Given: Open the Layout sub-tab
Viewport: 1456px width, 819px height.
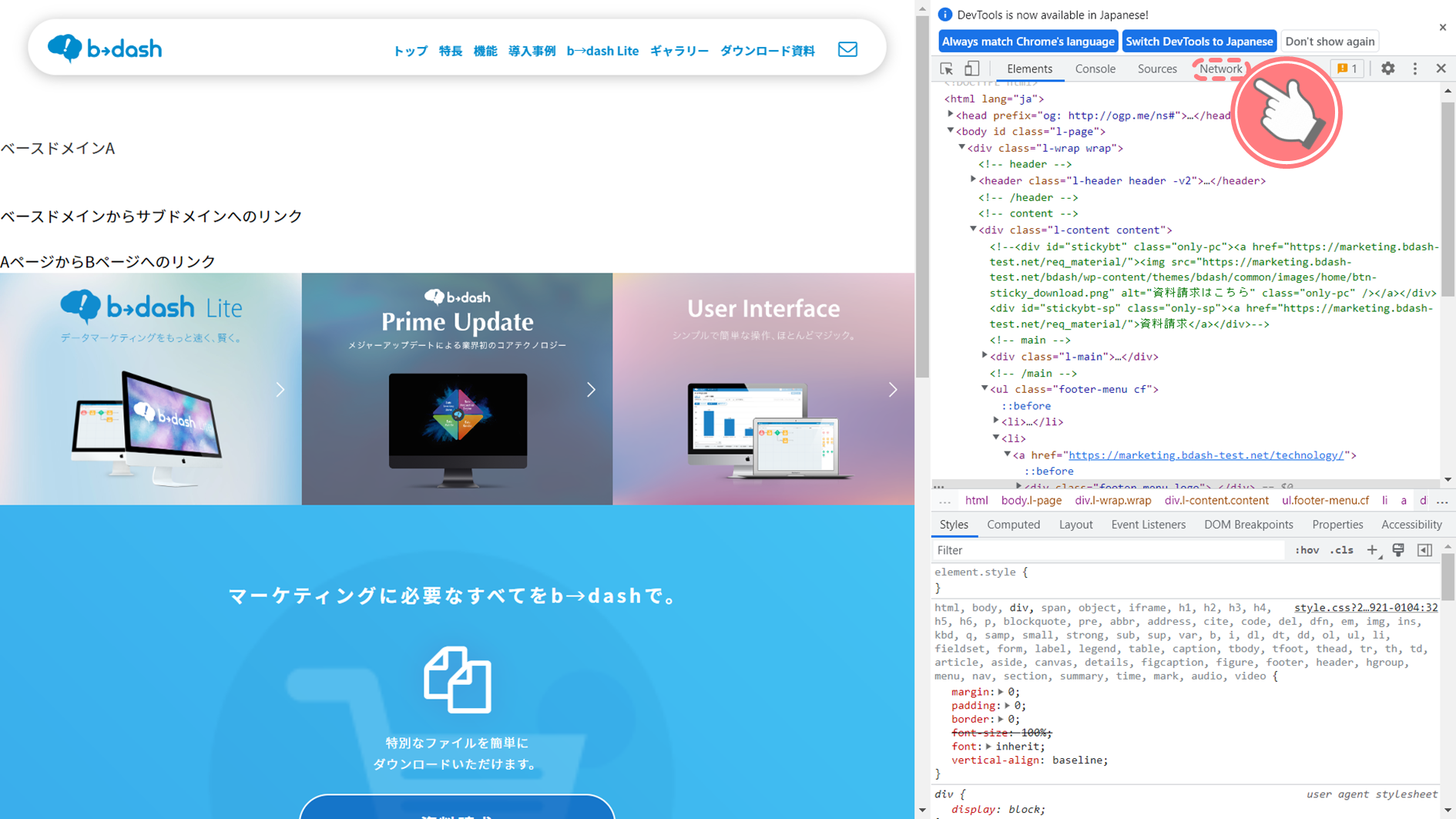Looking at the screenshot, I should click(1075, 525).
